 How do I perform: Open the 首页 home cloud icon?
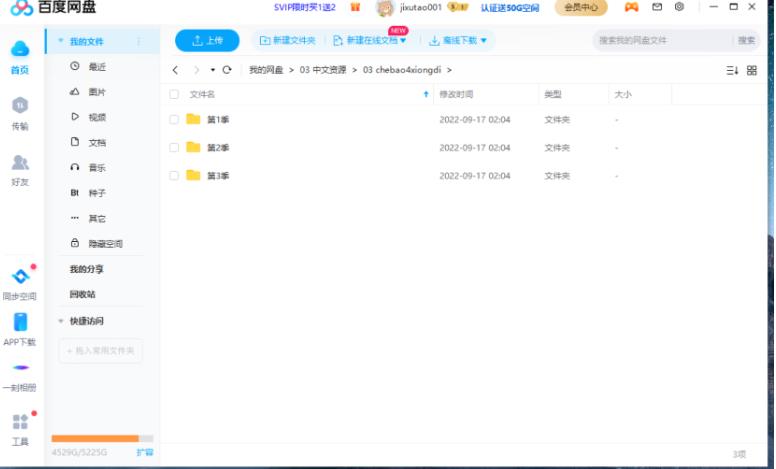[20, 49]
